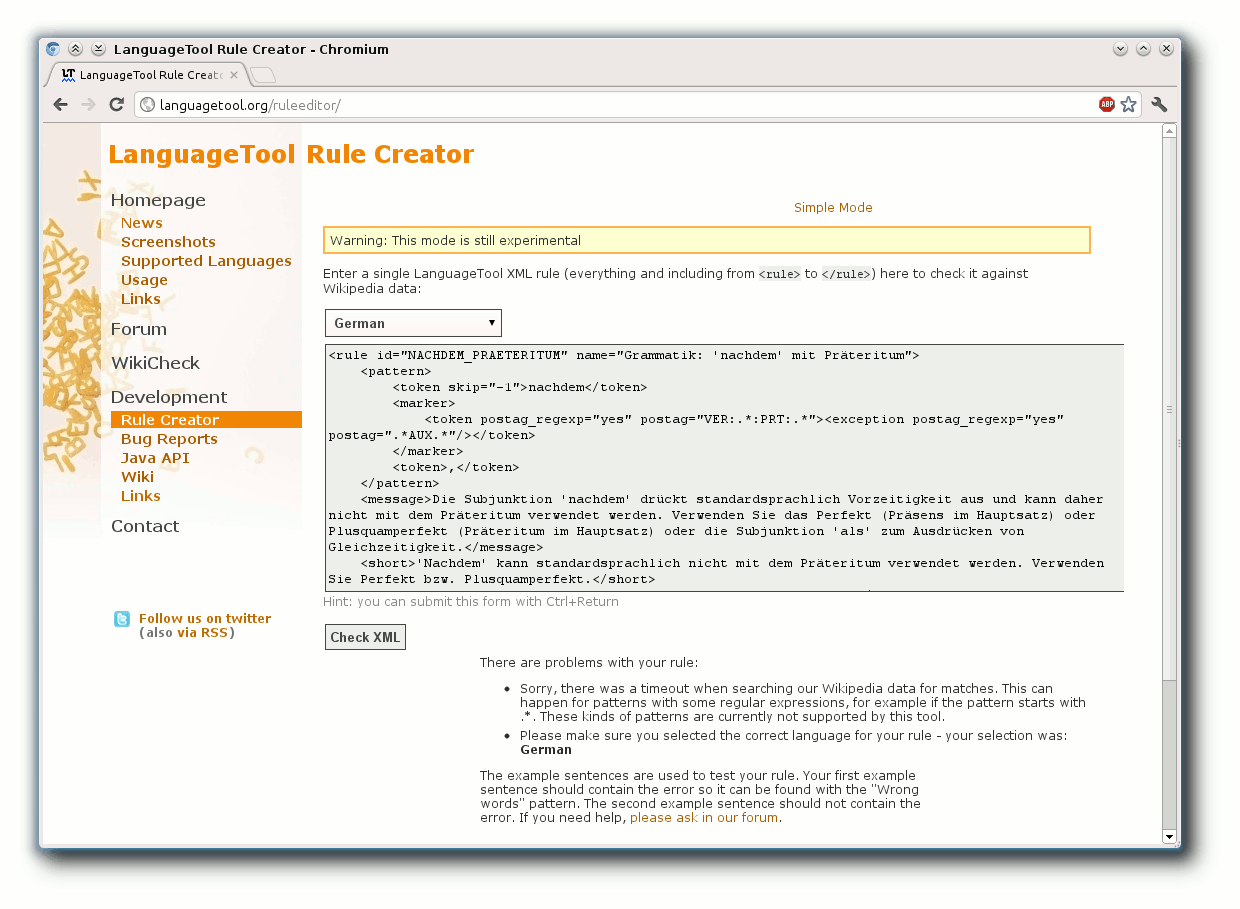Close the LanguageTool Rule Creator tab
This screenshot has height=909, width=1240.
tap(234, 75)
